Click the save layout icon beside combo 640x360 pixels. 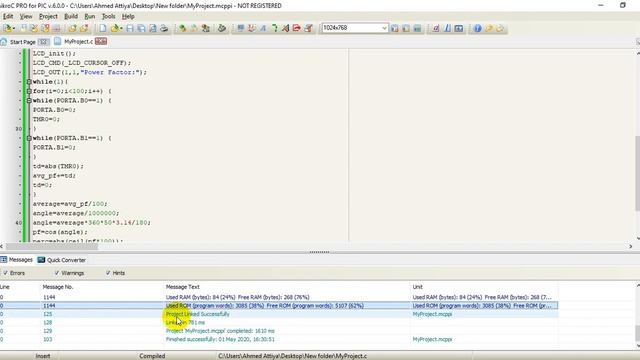tap(395, 28)
